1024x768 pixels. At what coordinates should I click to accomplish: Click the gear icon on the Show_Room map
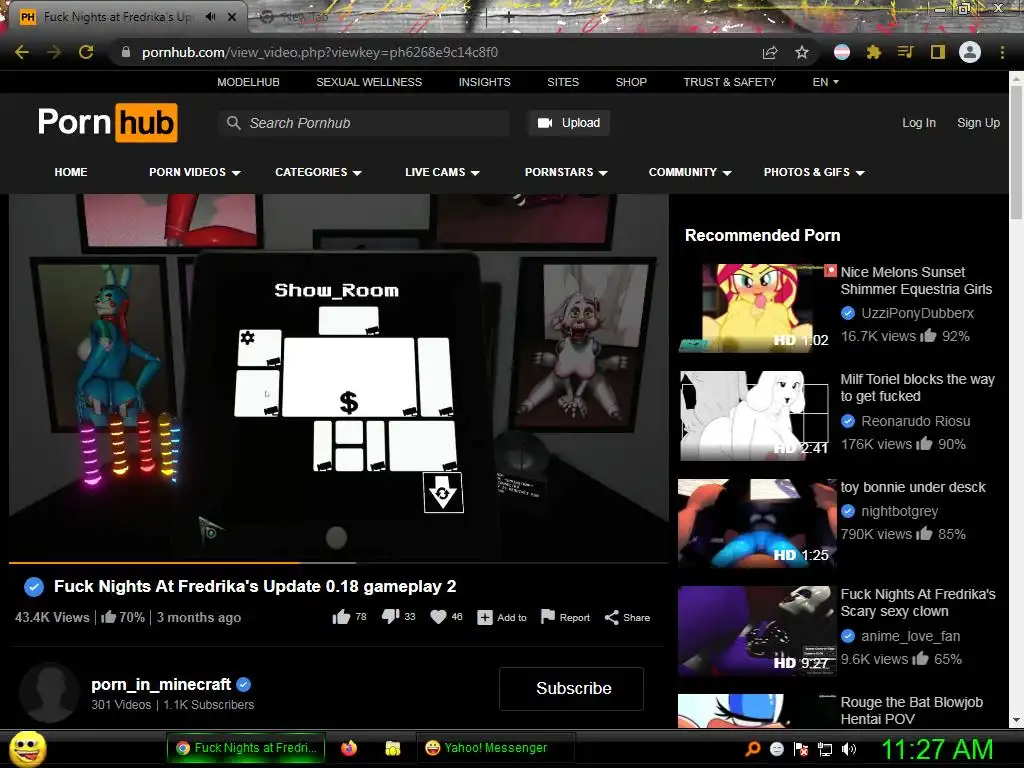click(x=248, y=338)
